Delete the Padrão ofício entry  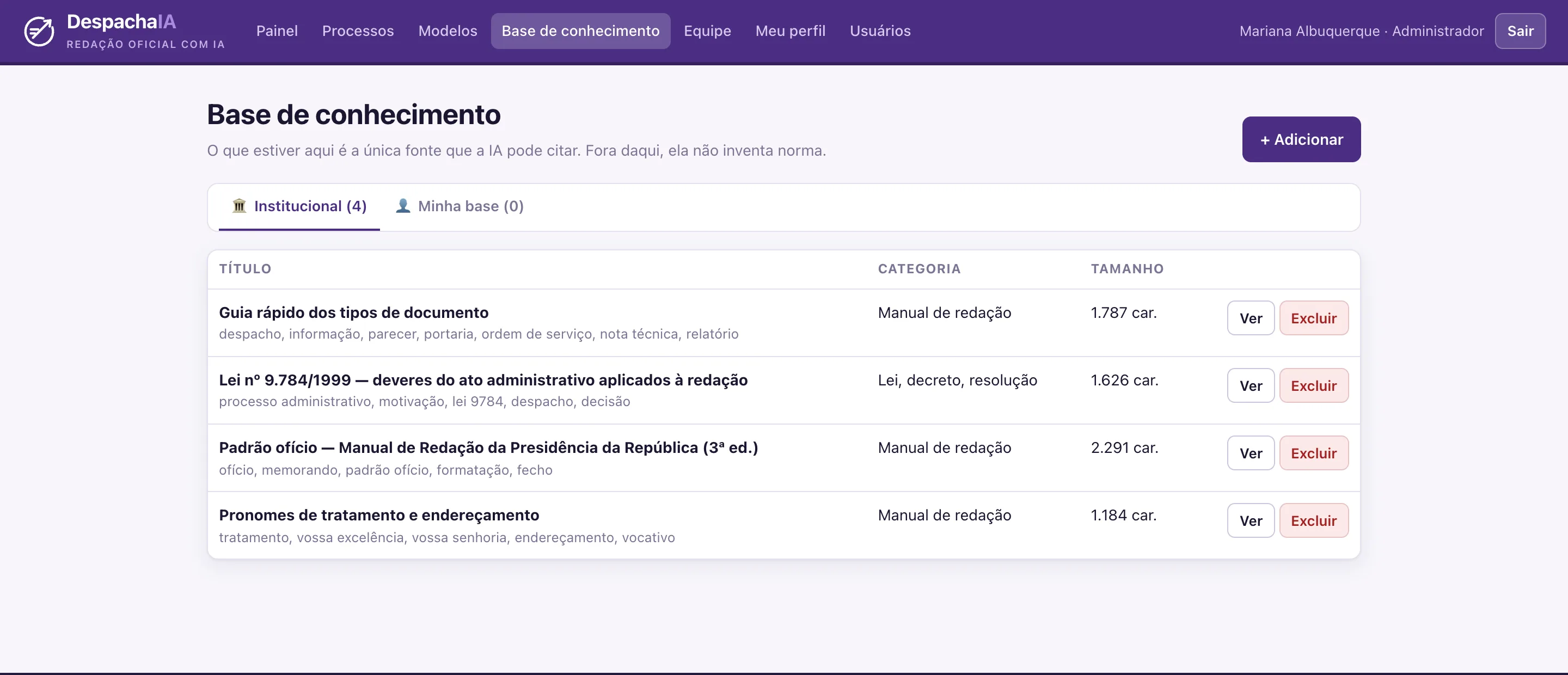coord(1314,453)
